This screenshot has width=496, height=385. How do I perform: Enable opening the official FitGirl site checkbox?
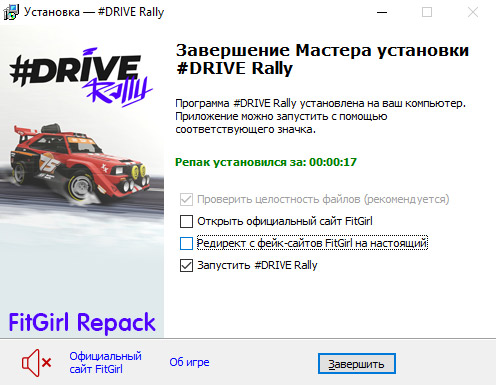[x=186, y=221]
